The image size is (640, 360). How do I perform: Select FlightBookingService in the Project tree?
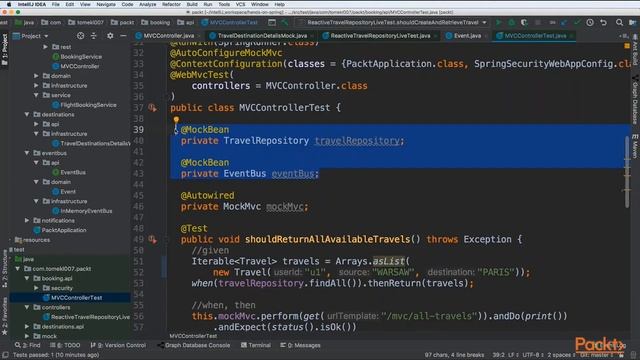click(88, 105)
